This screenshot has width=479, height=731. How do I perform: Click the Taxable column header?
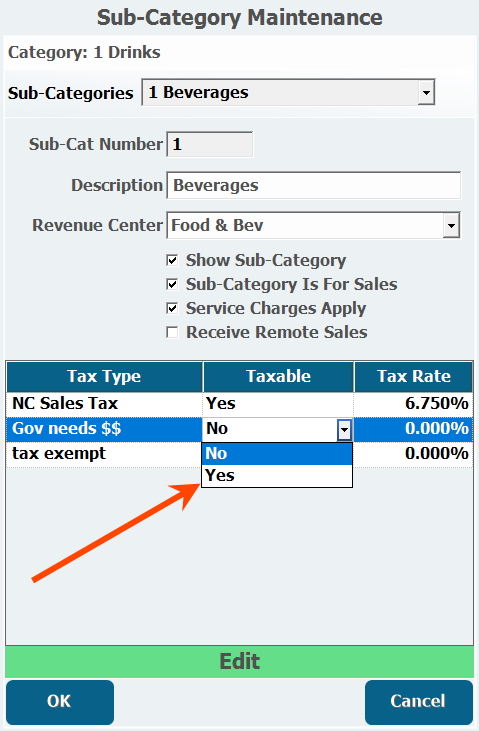278,376
